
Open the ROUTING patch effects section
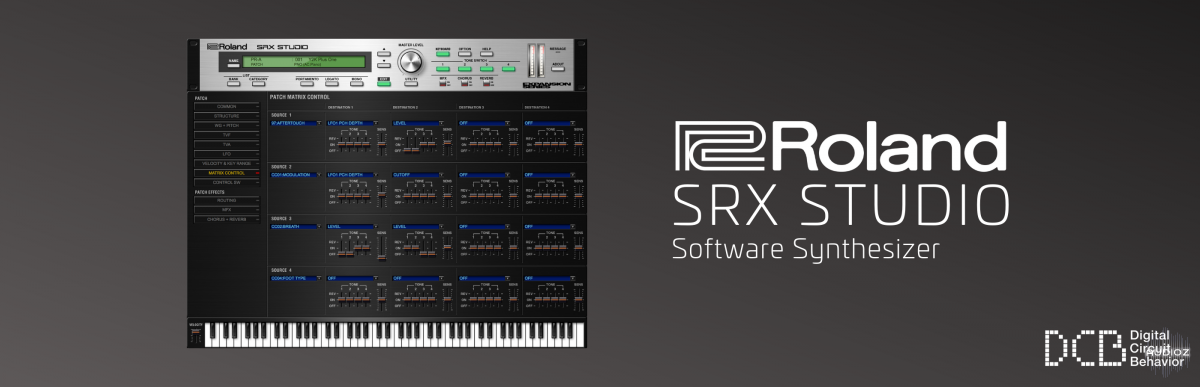pos(228,200)
